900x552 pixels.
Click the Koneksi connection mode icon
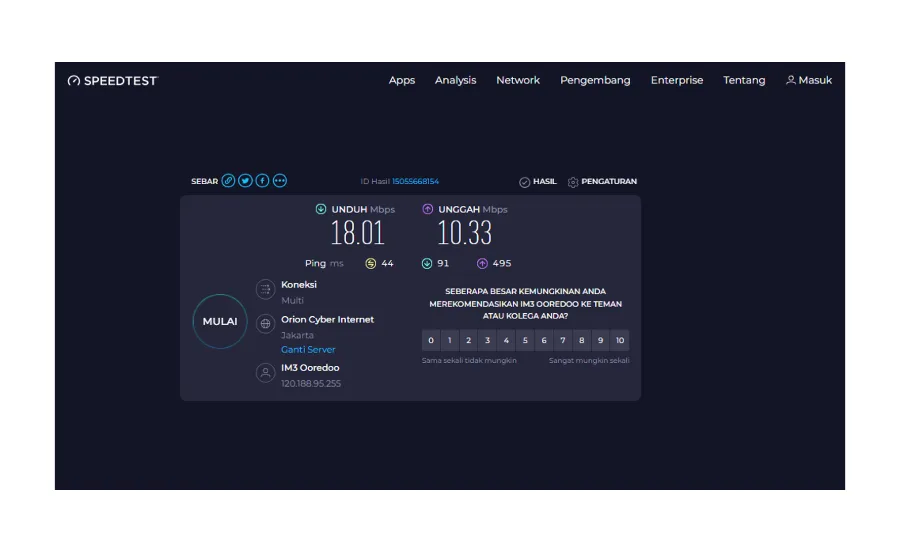(265, 289)
